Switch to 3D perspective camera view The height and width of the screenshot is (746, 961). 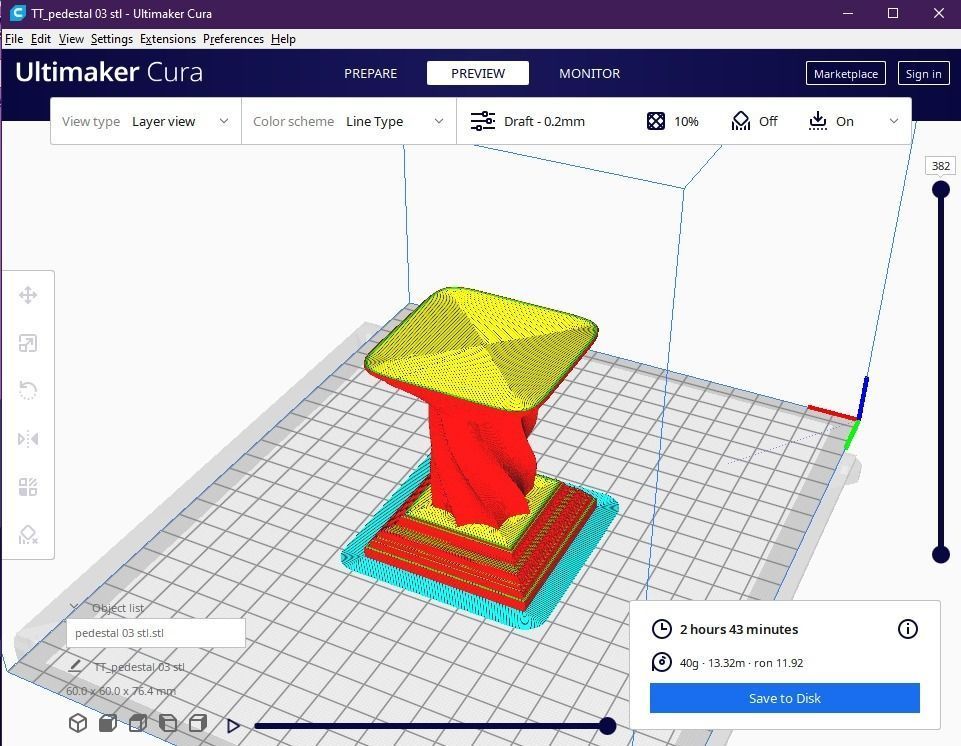[x=78, y=723]
